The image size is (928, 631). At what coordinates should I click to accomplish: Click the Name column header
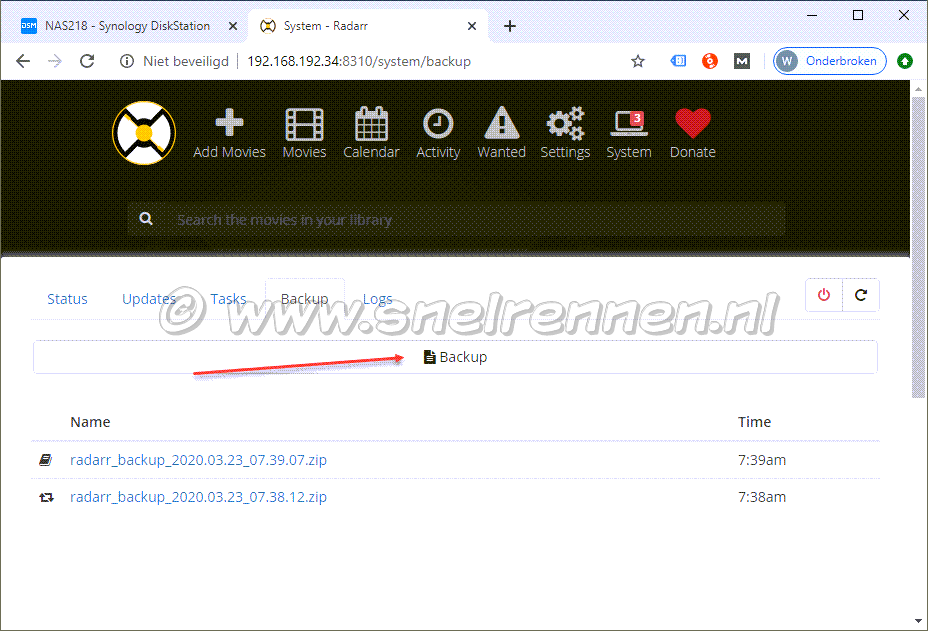[x=90, y=422]
